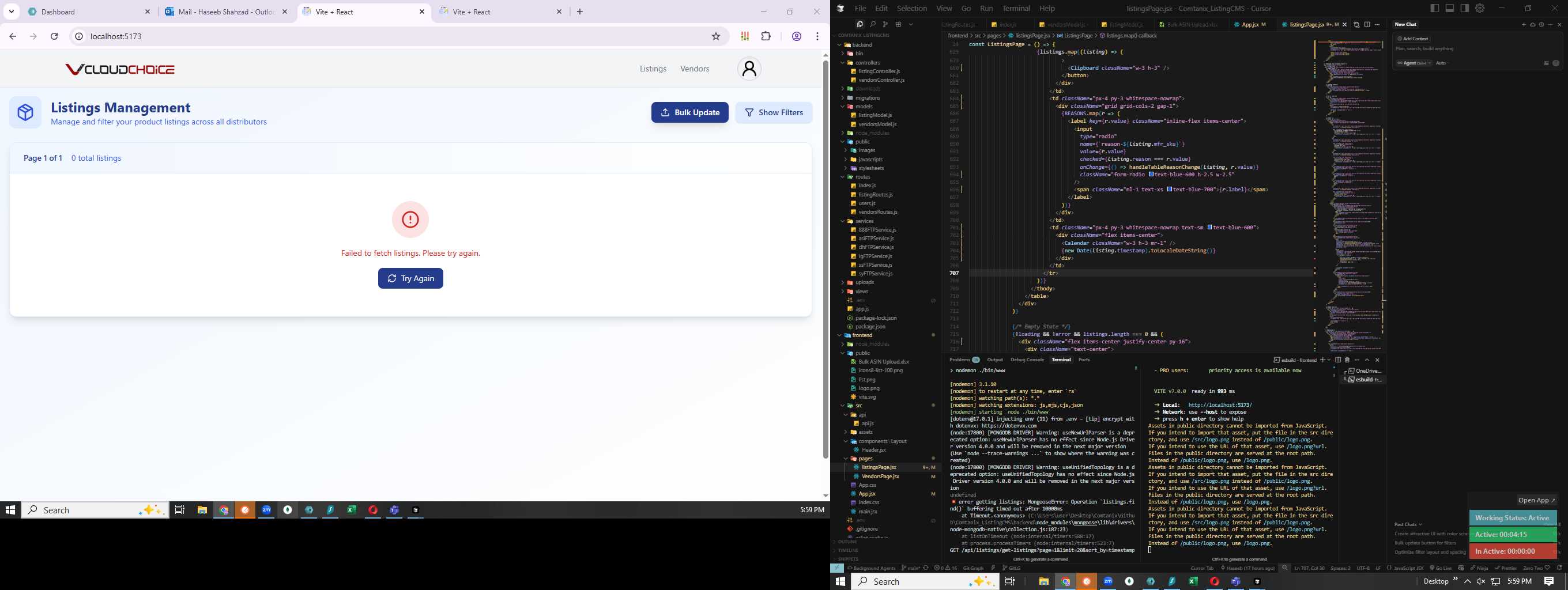Kill terminal with trash icon

coord(1347,360)
